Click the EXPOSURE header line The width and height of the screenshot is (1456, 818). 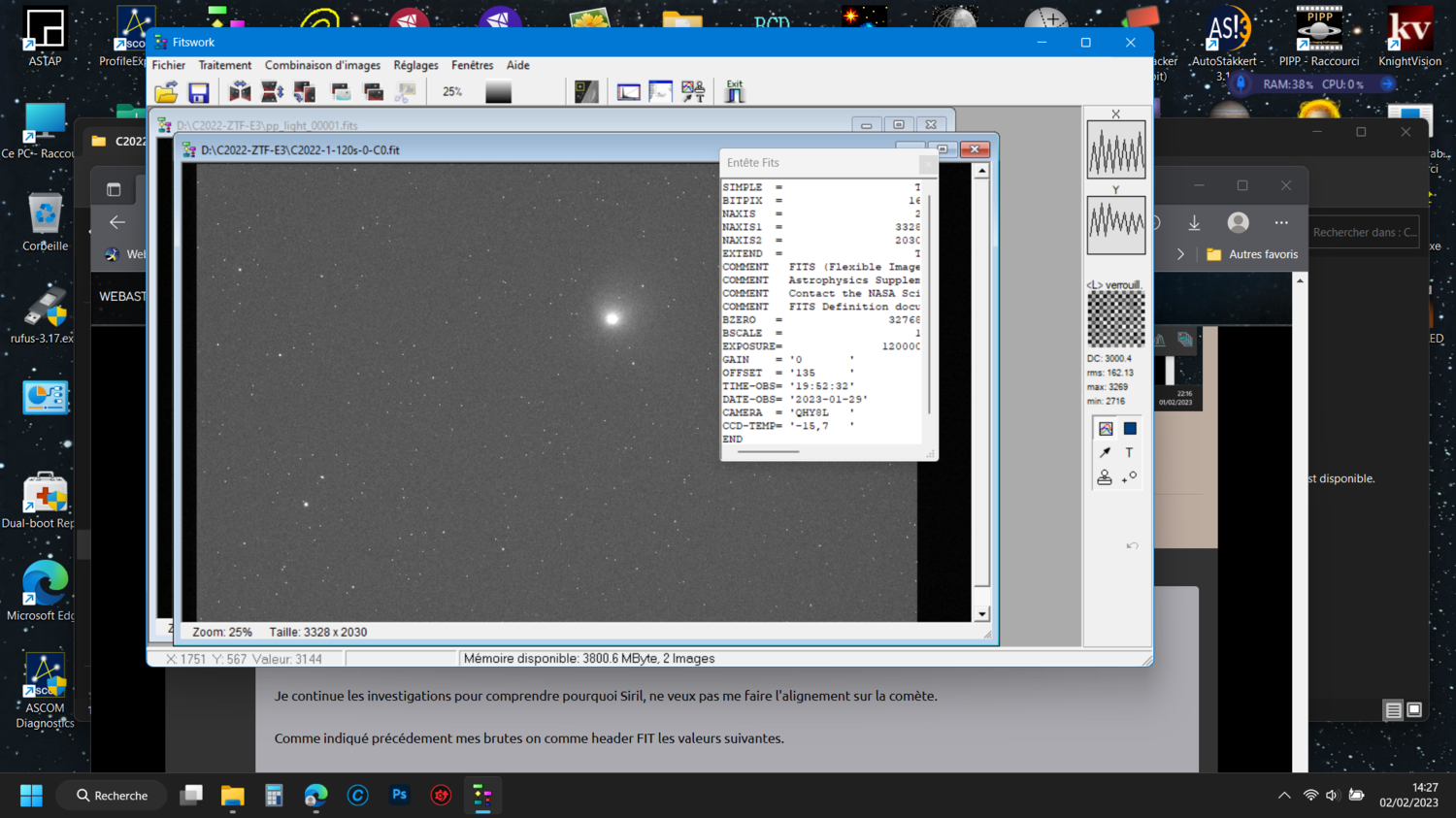tap(821, 346)
